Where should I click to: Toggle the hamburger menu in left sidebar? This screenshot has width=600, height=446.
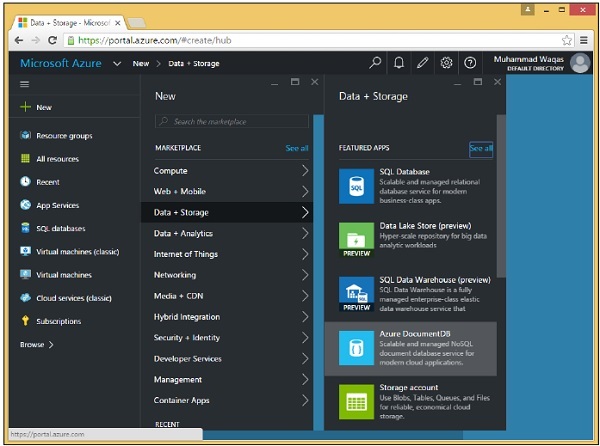(25, 85)
